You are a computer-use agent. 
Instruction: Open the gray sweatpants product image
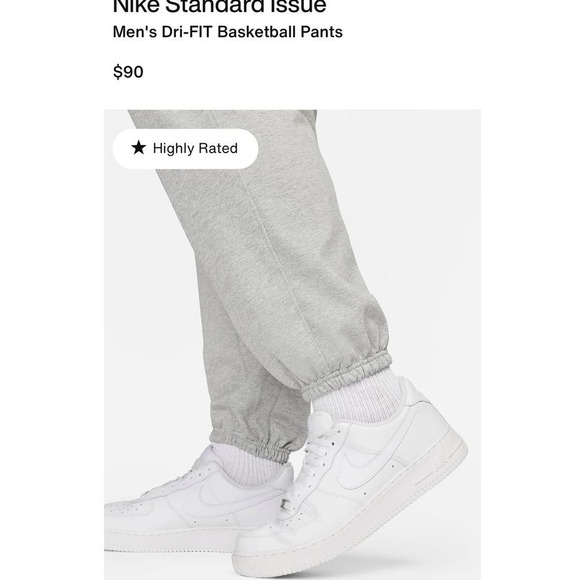pos(292,345)
